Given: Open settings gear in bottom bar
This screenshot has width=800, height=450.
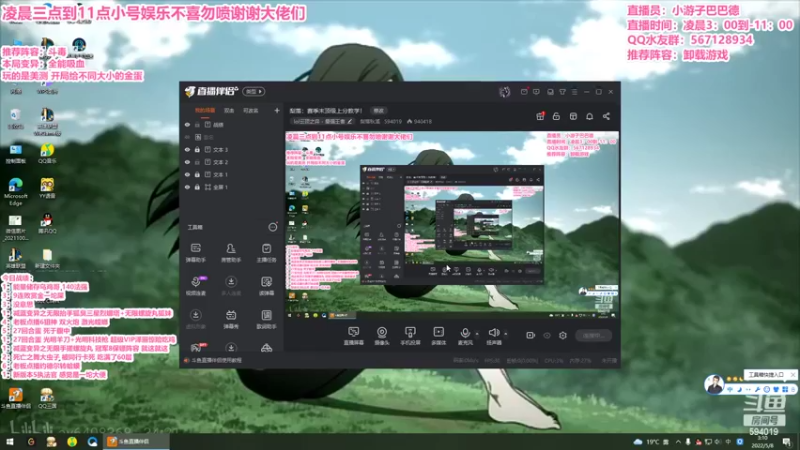Looking at the screenshot, I should tap(563, 335).
